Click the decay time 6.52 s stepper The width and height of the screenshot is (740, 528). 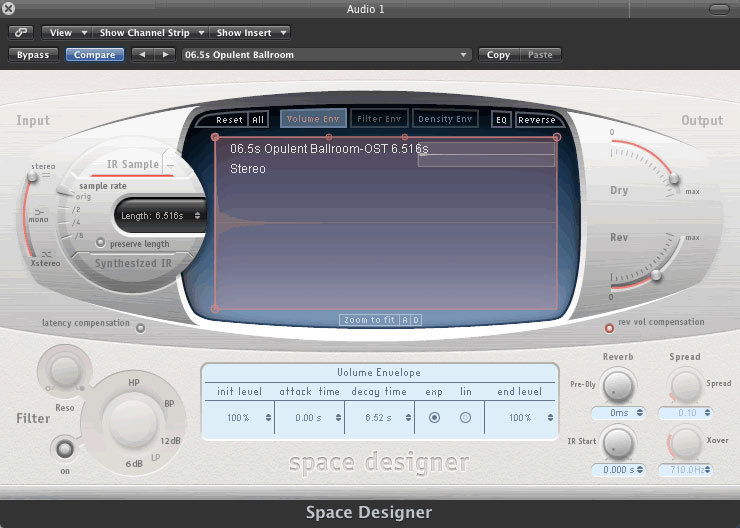click(x=408, y=418)
